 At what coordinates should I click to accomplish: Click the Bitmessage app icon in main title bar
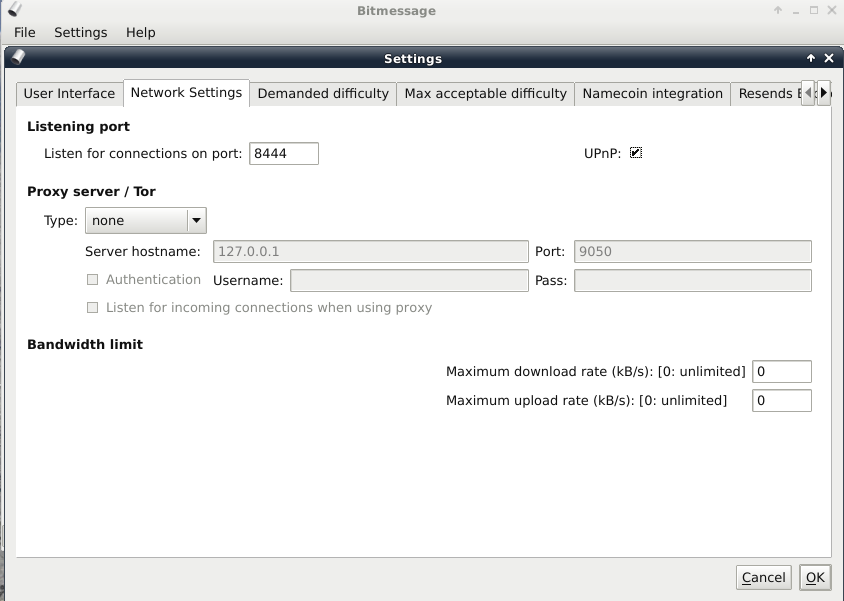16,9
